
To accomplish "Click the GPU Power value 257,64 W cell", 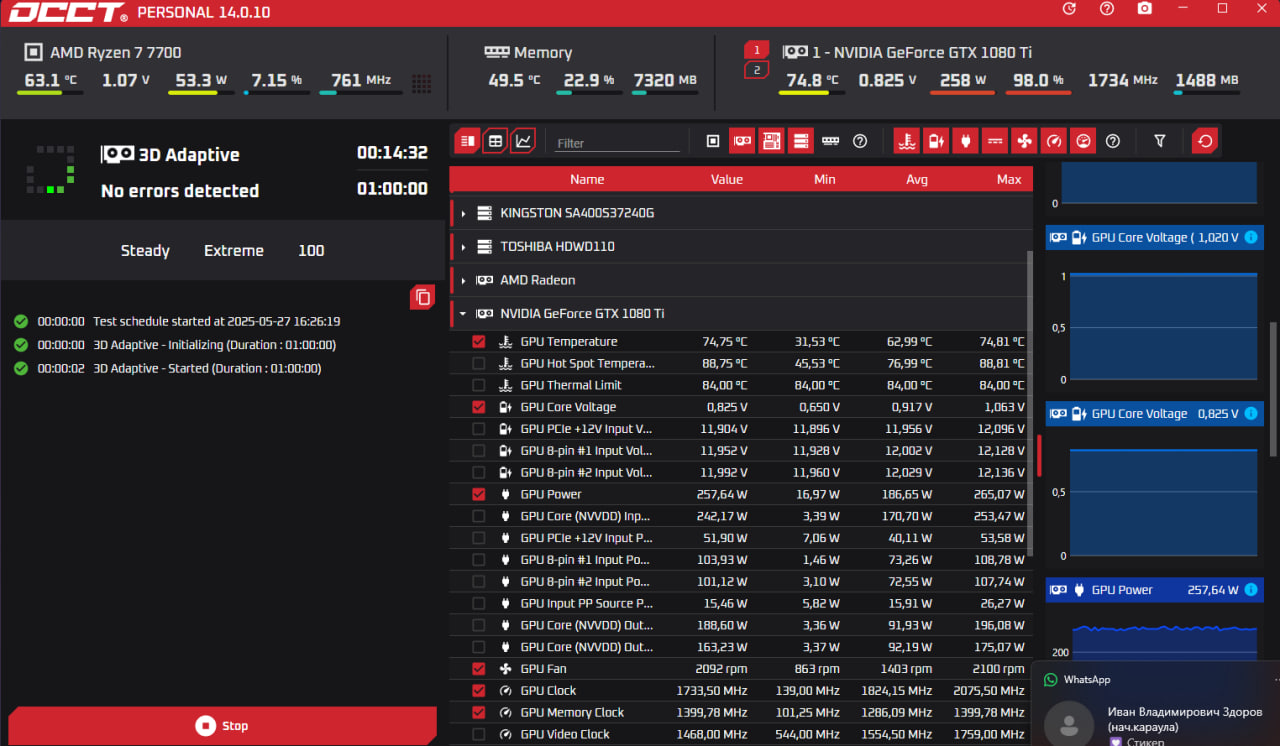I will (722, 494).
